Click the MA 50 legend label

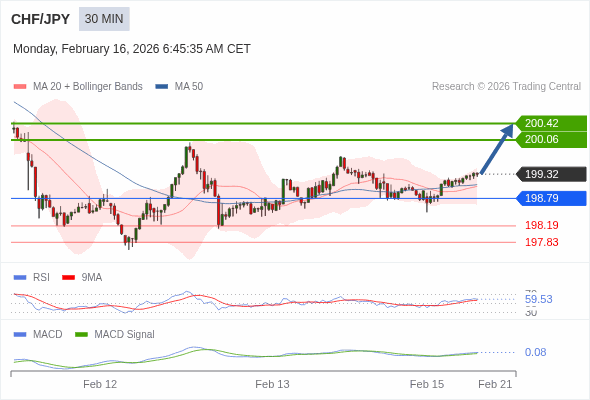click(x=189, y=87)
